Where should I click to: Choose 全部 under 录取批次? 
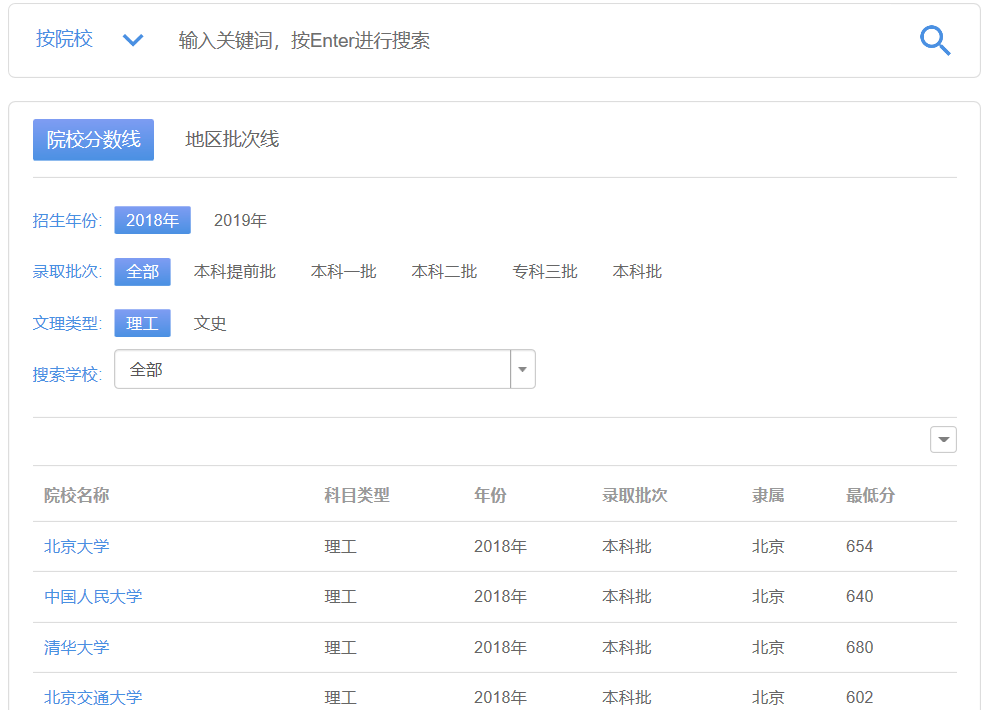point(142,272)
